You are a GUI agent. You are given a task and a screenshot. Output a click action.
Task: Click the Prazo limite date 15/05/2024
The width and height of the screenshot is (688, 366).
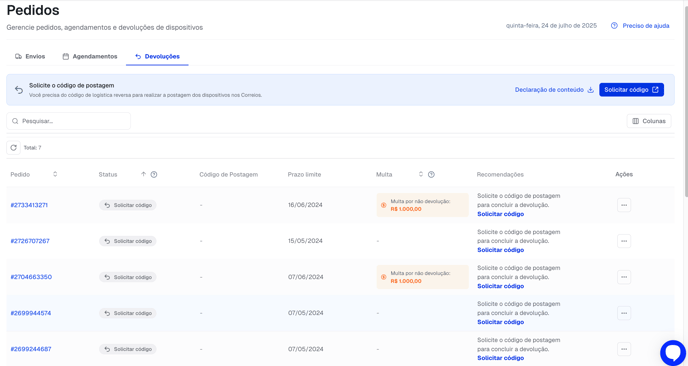(305, 241)
